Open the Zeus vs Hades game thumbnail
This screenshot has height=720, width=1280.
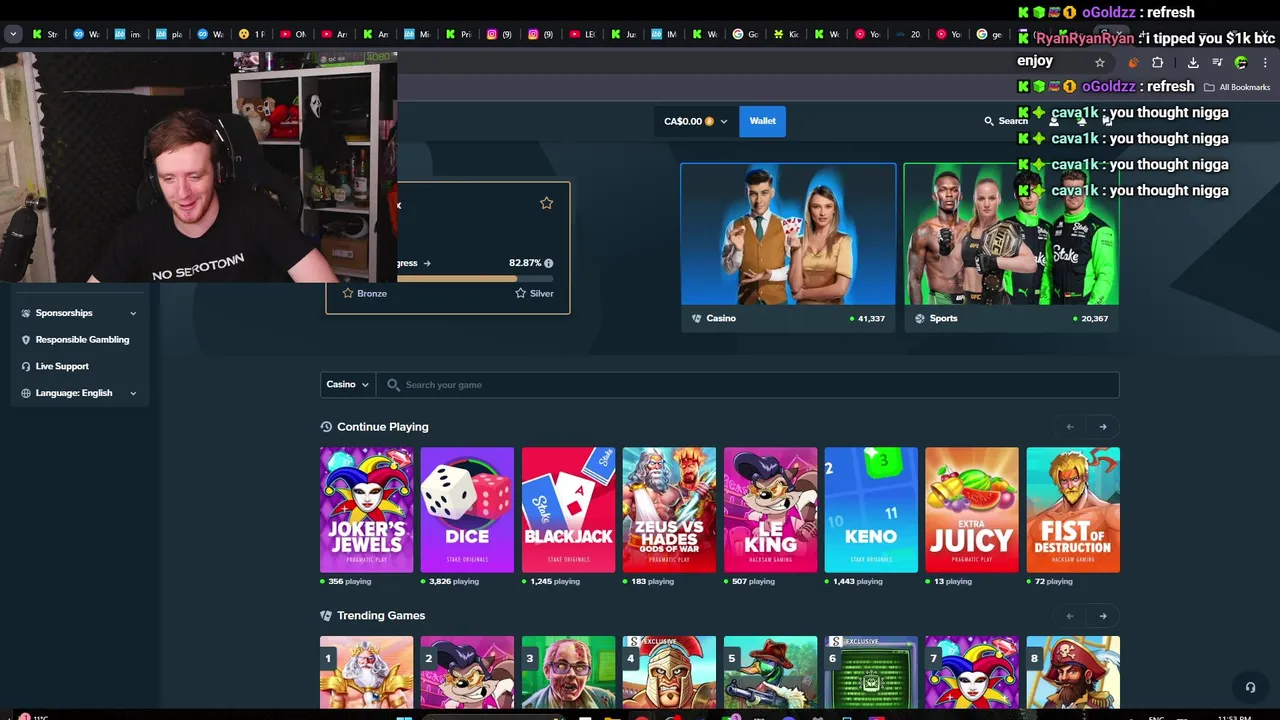pos(669,510)
